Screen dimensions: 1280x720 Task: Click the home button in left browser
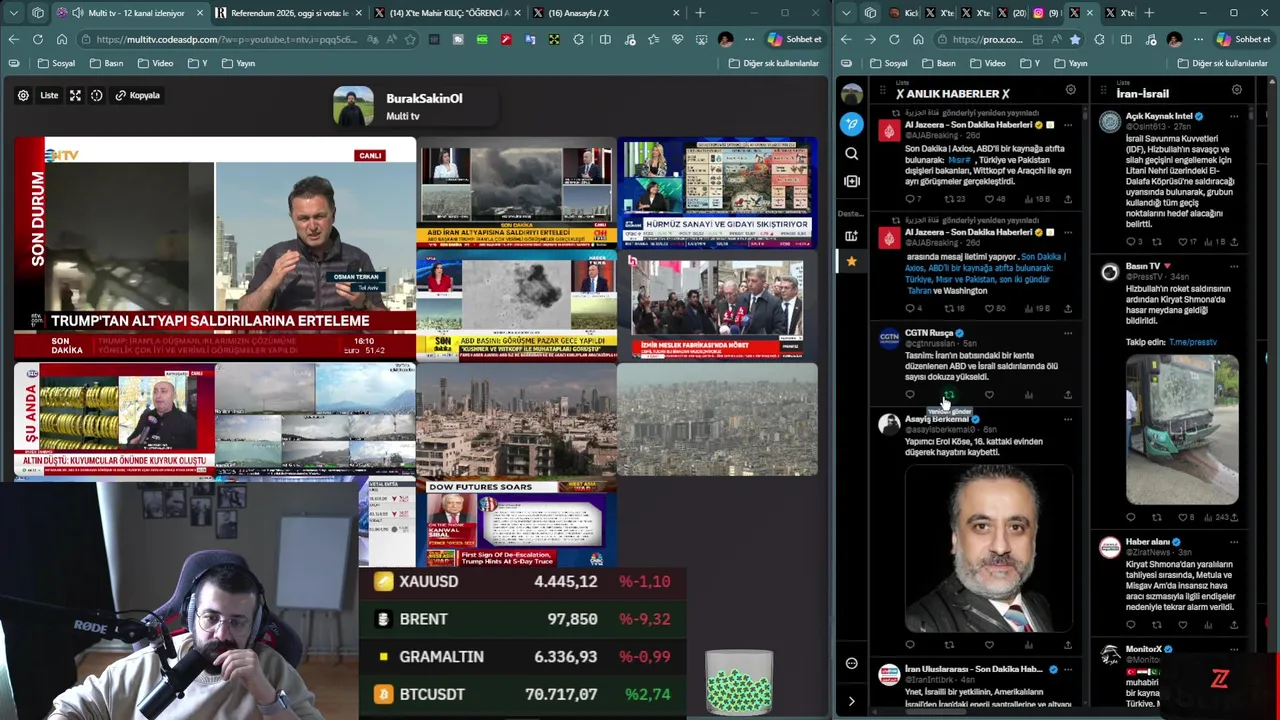click(x=62, y=39)
